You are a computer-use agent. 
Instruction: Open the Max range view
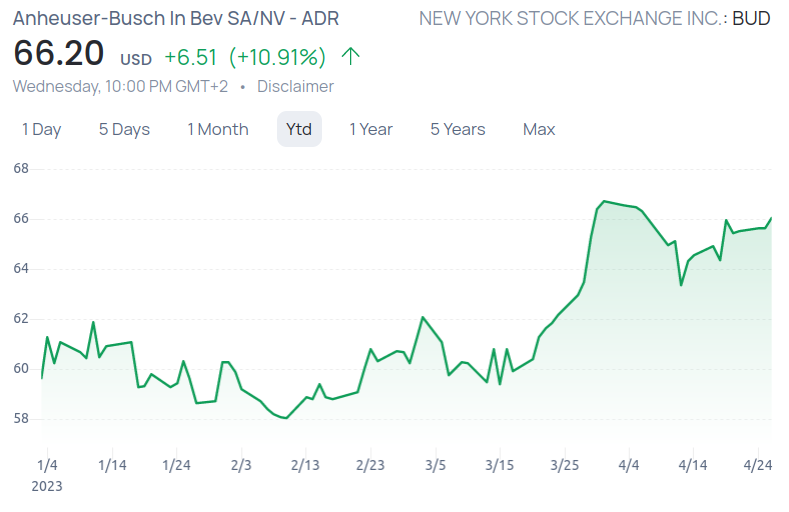click(539, 129)
